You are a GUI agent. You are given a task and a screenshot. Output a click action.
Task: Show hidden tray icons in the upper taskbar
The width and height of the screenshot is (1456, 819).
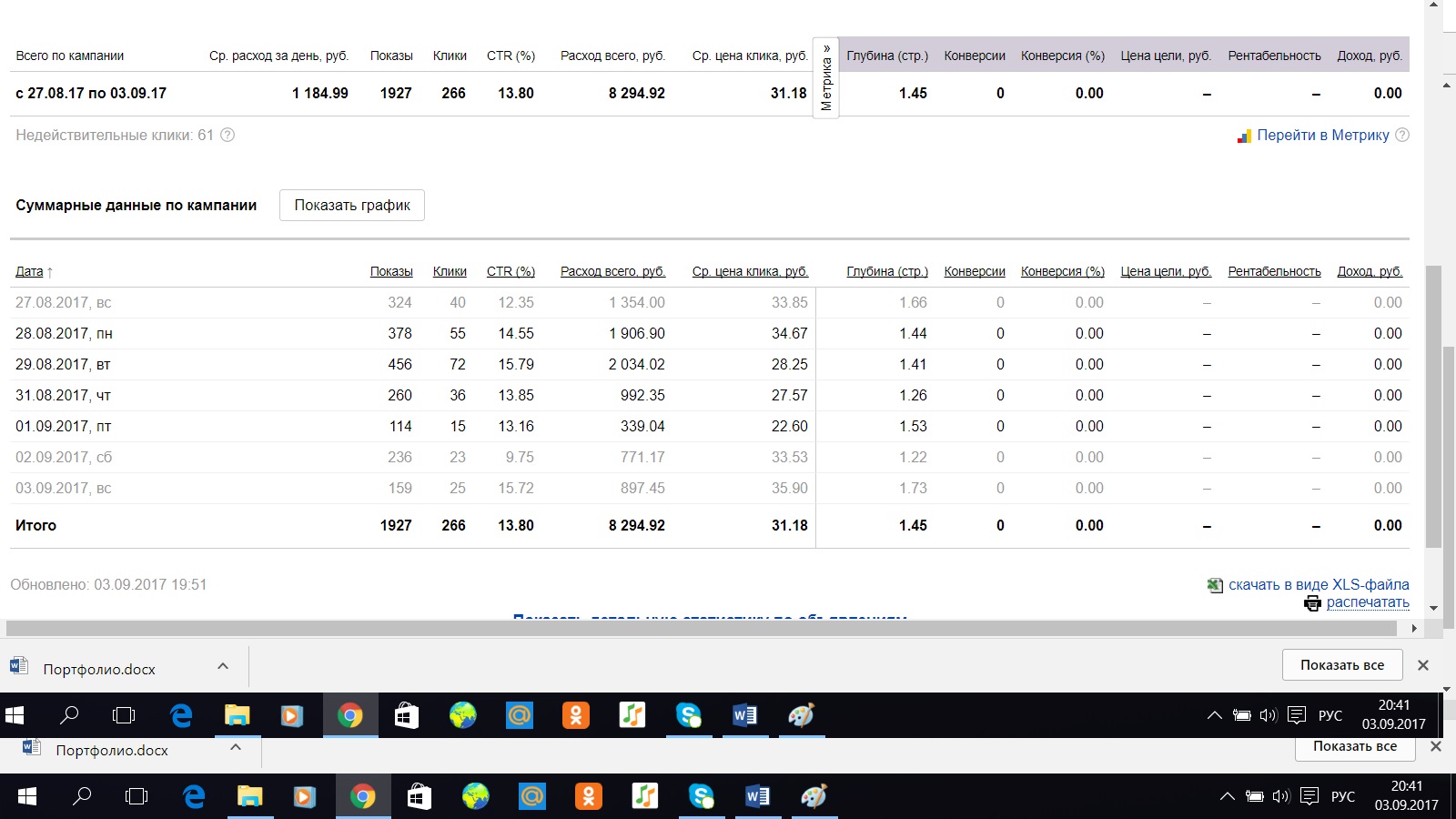(1214, 715)
